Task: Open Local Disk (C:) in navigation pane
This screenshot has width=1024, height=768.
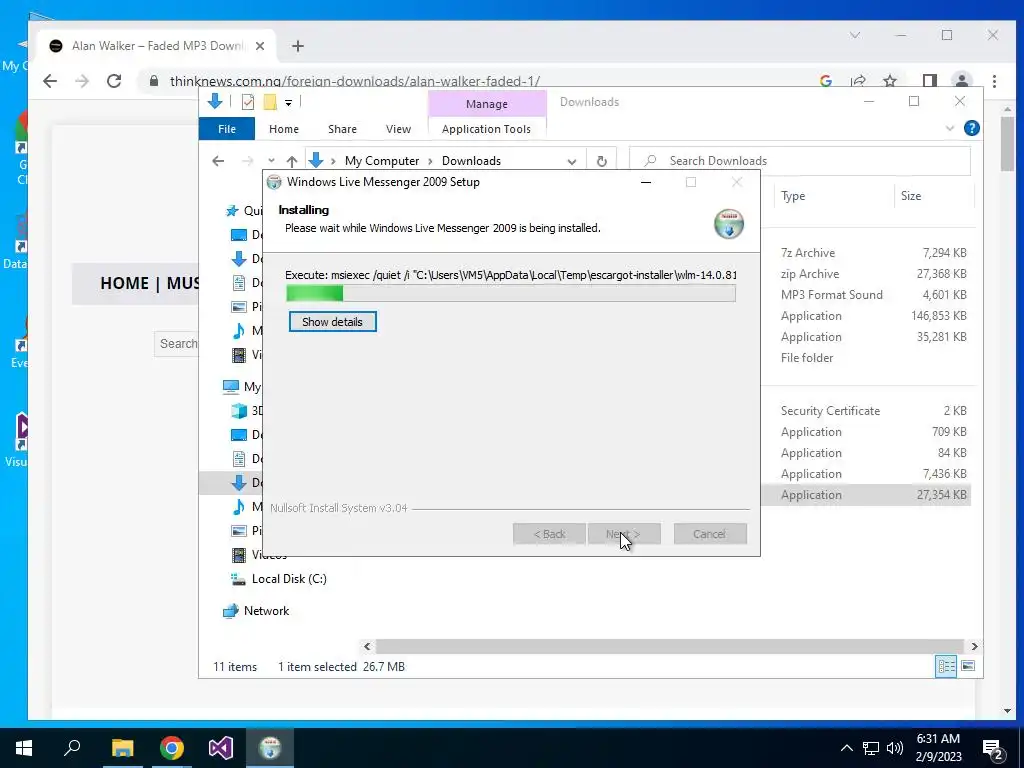Action: 289,579
